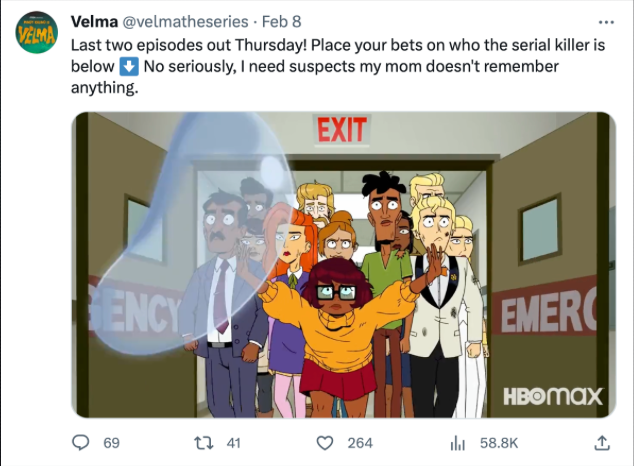The image size is (634, 466).
Task: Click the tweet text about serial killer
Action: point(338,66)
